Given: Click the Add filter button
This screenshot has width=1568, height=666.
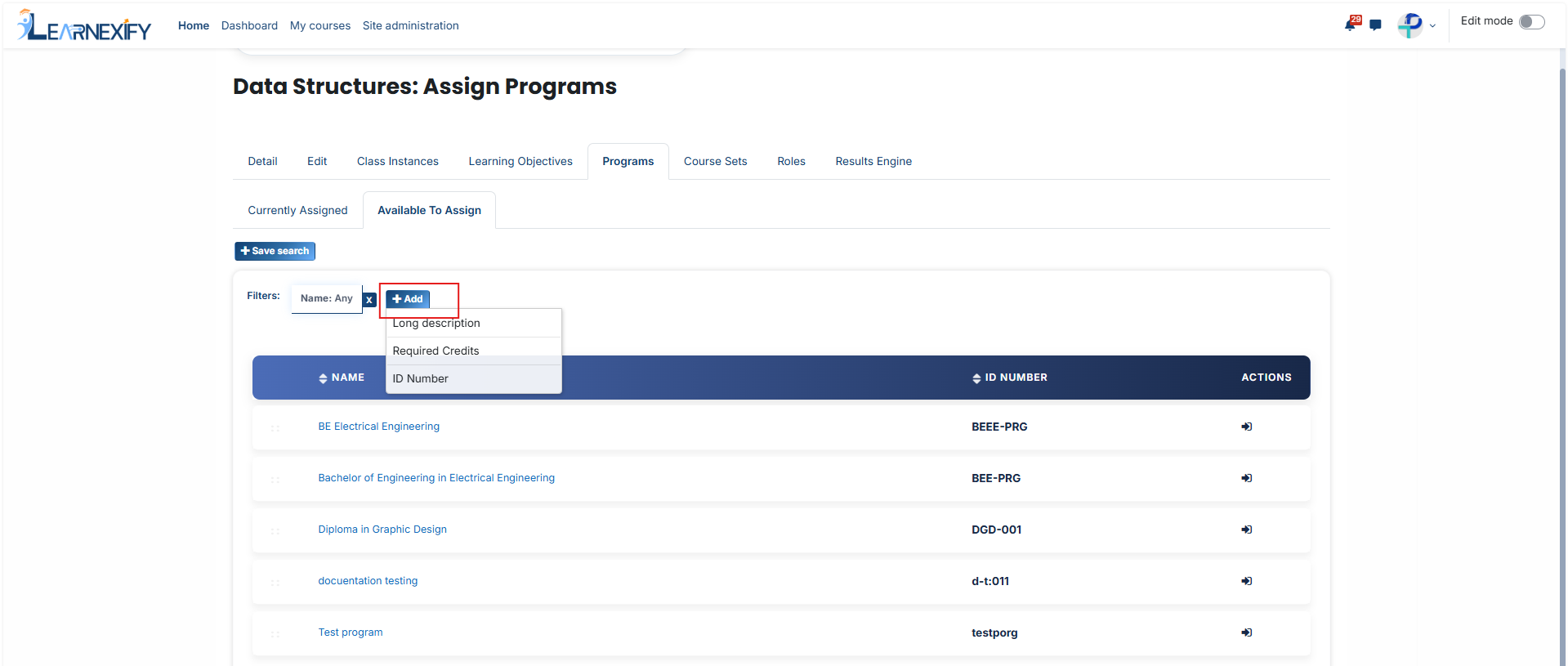Looking at the screenshot, I should (x=408, y=299).
